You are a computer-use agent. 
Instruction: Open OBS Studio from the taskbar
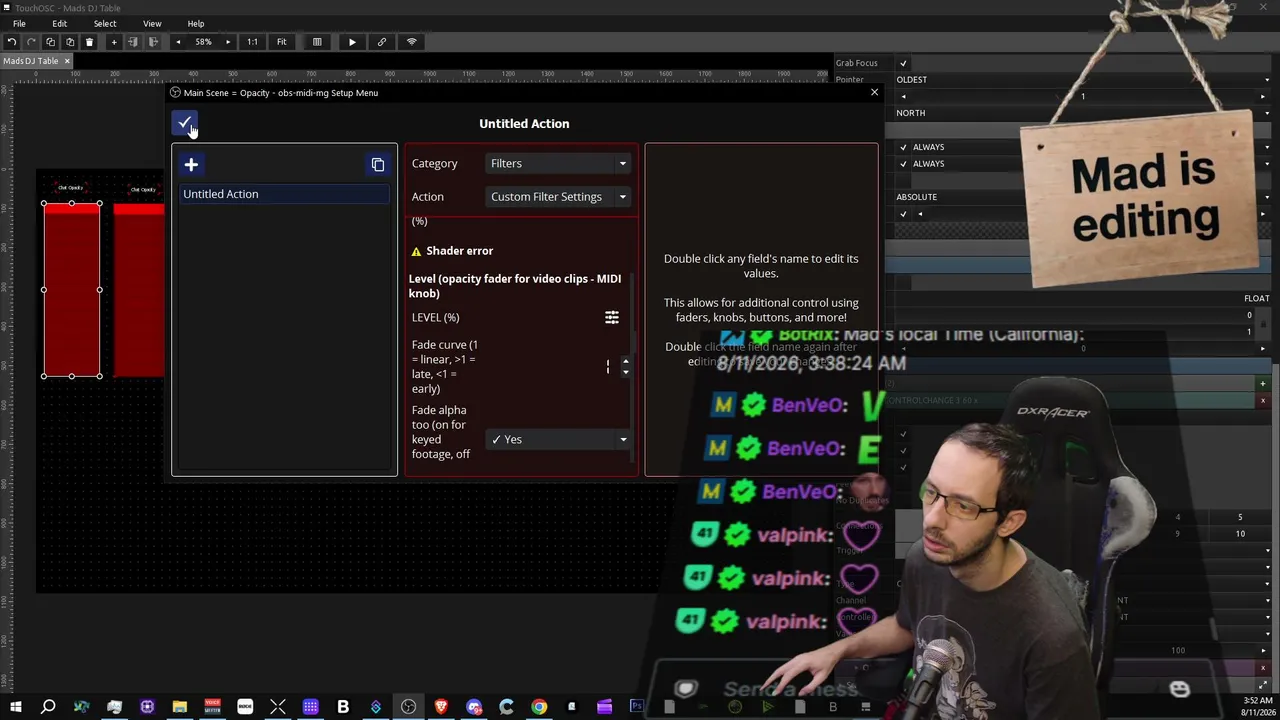pos(409,707)
